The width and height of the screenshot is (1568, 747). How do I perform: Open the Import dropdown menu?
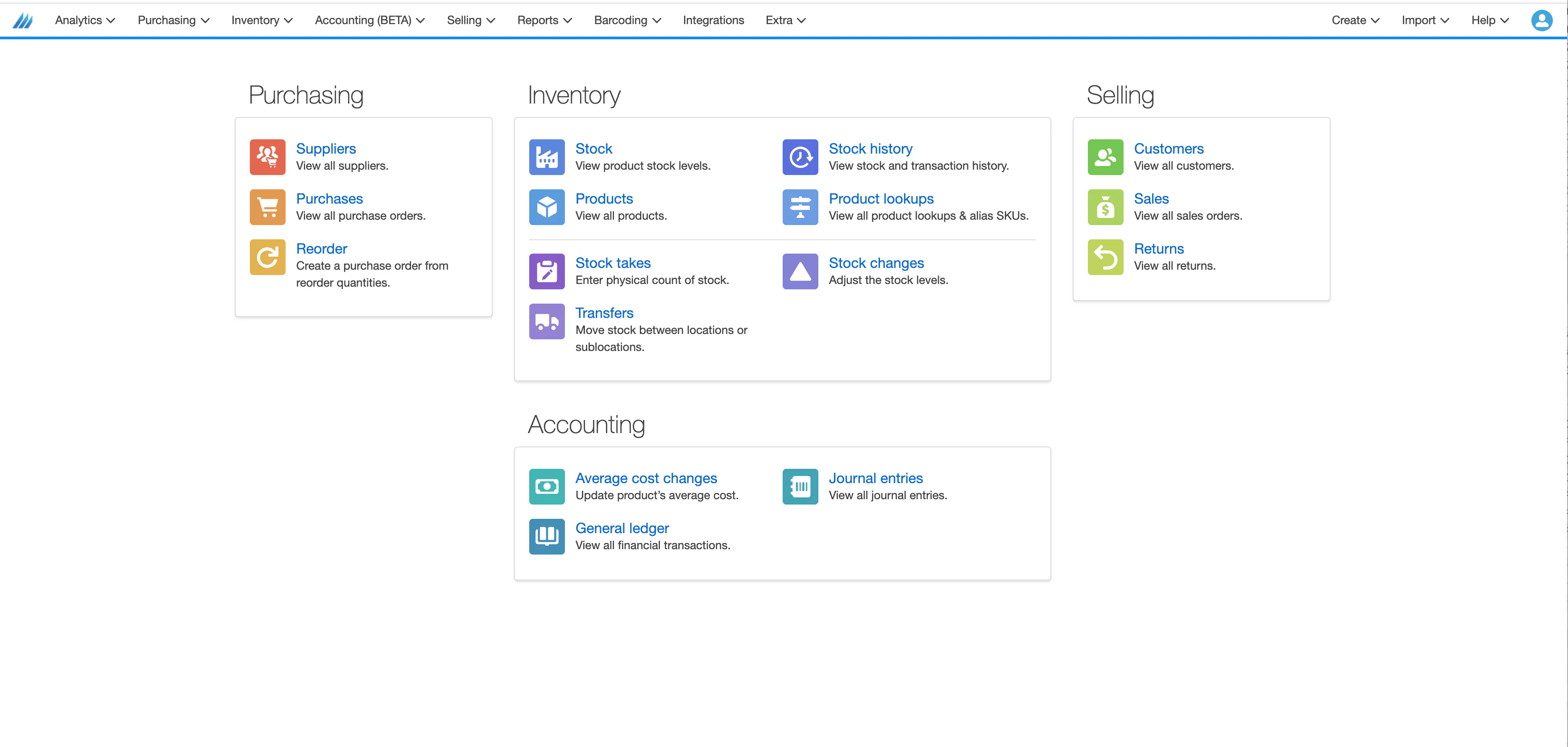pyautogui.click(x=1425, y=20)
